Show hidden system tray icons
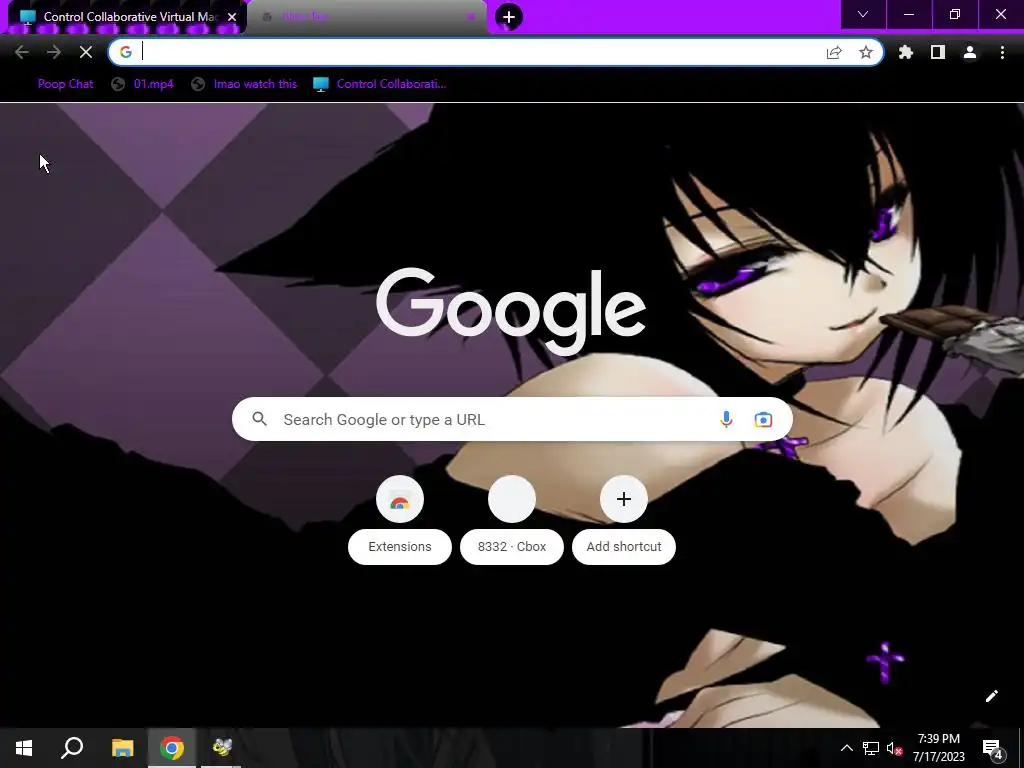The width and height of the screenshot is (1024, 768). tap(846, 748)
